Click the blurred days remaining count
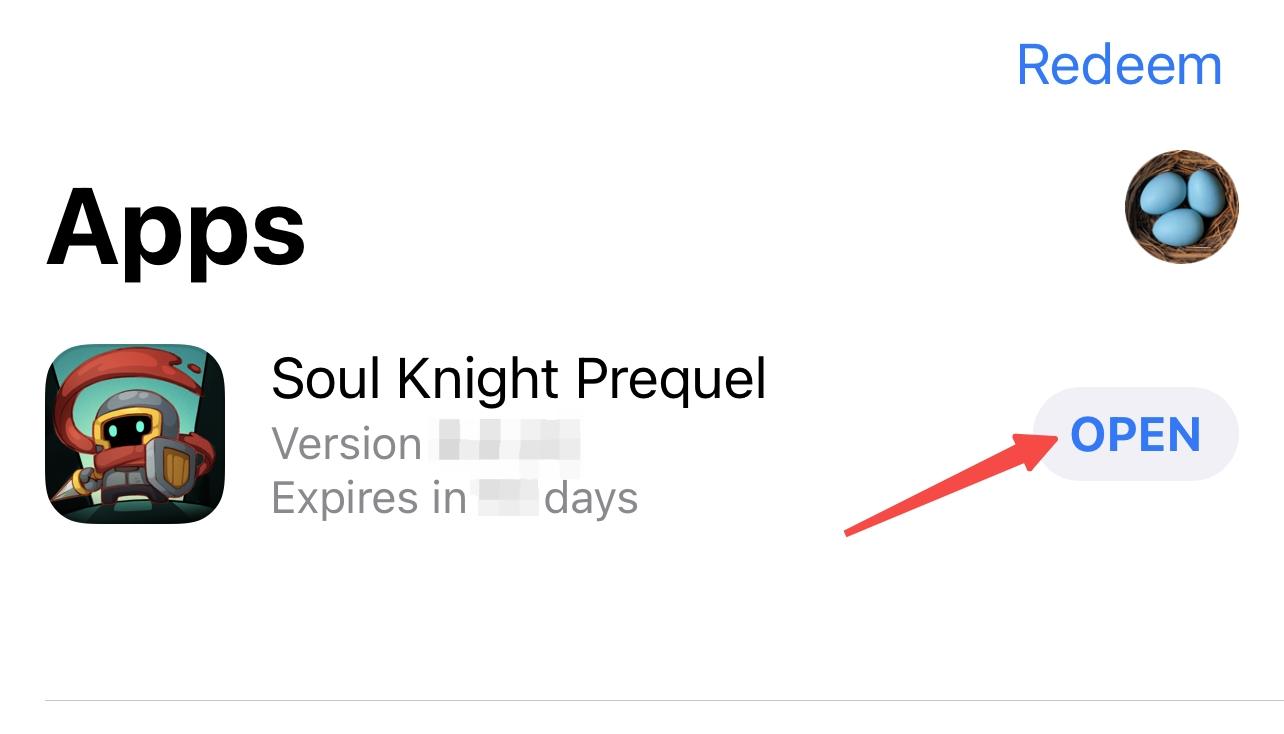The height and width of the screenshot is (734, 1284). (507, 497)
